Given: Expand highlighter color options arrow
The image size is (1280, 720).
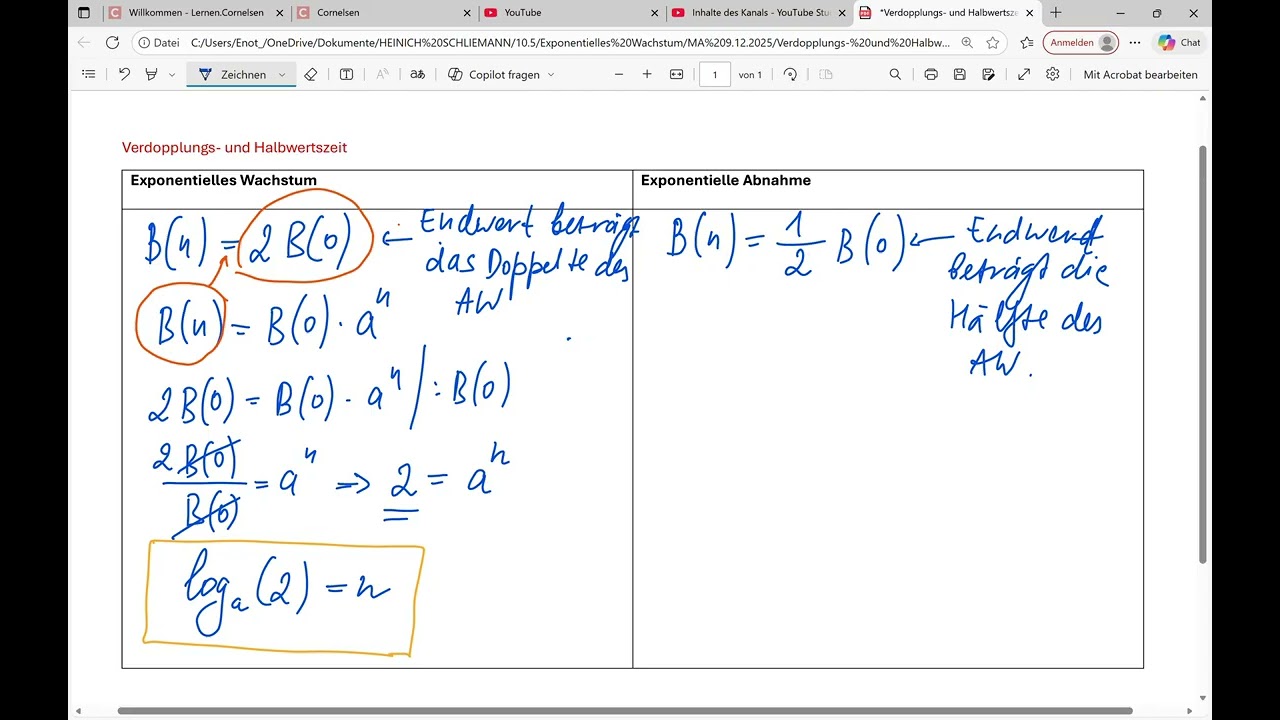Looking at the screenshot, I should (x=172, y=75).
